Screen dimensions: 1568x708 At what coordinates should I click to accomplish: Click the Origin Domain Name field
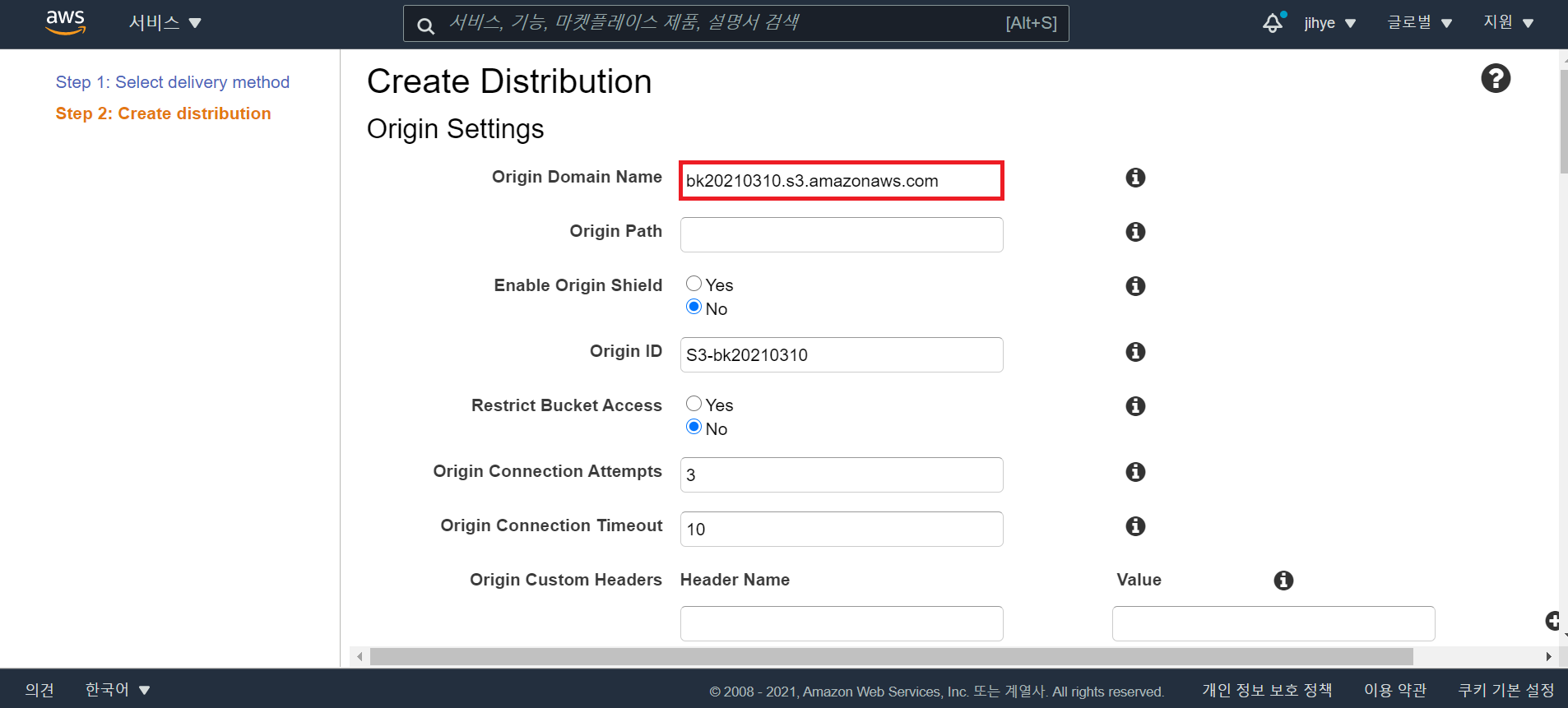(842, 180)
